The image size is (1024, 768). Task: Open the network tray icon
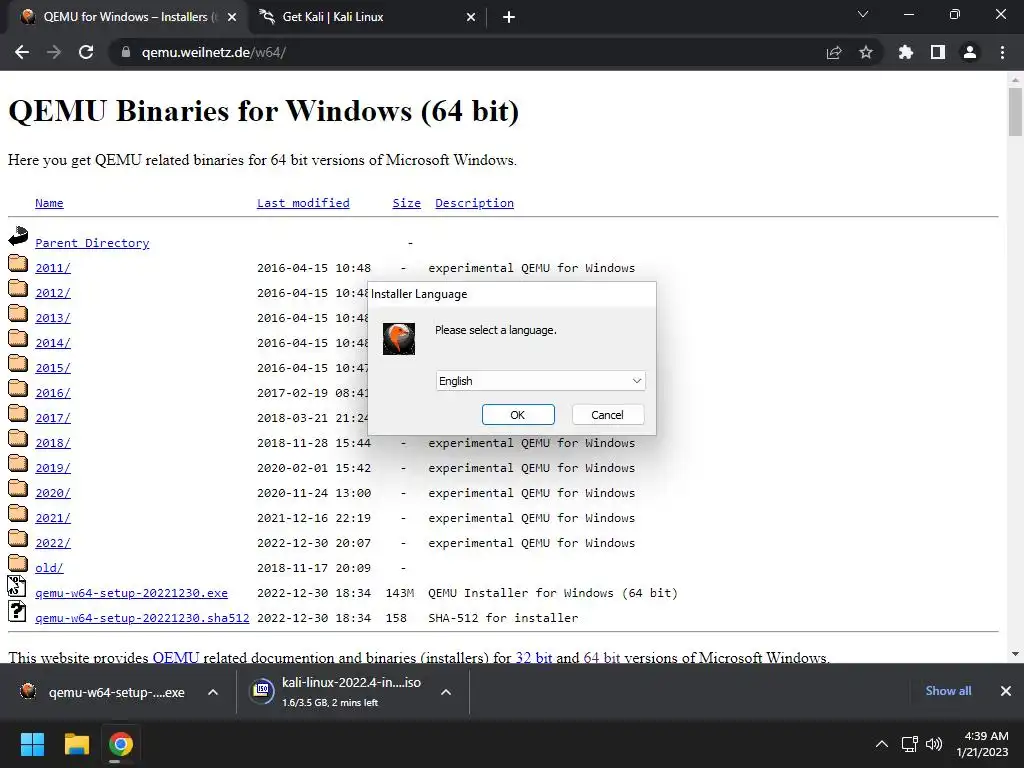click(910, 744)
